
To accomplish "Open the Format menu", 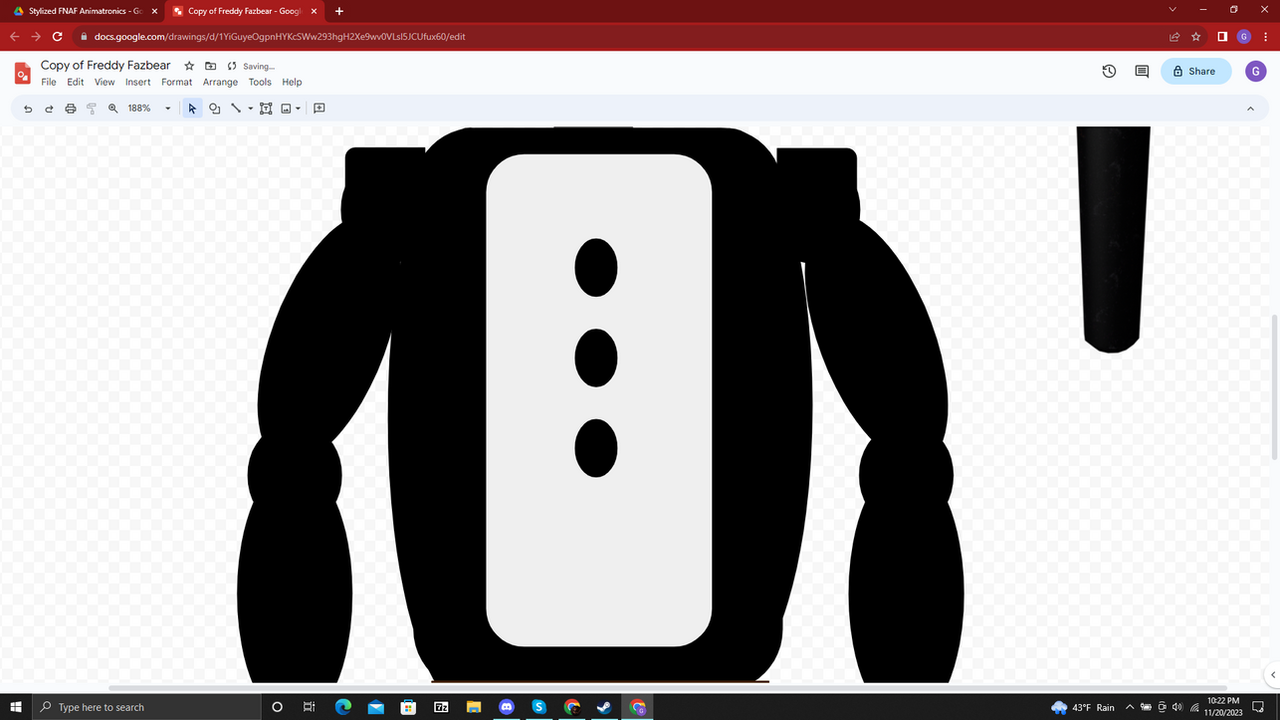I will (x=177, y=82).
